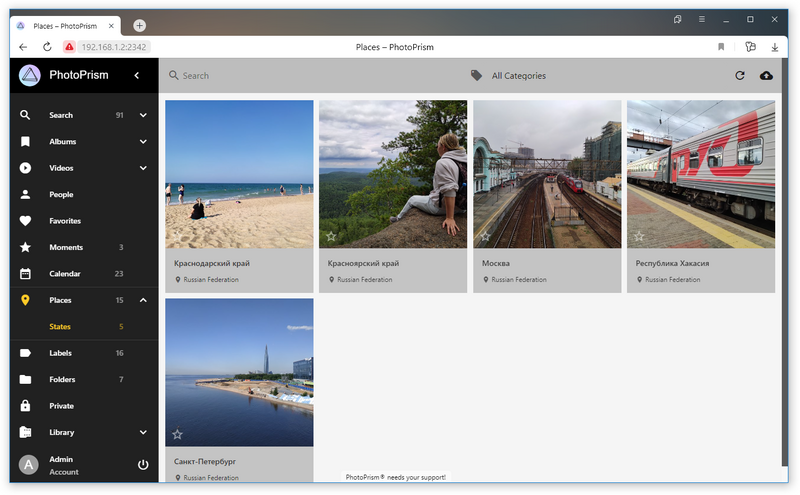Open a new browser tab
The image size is (800, 495).
[139, 25]
